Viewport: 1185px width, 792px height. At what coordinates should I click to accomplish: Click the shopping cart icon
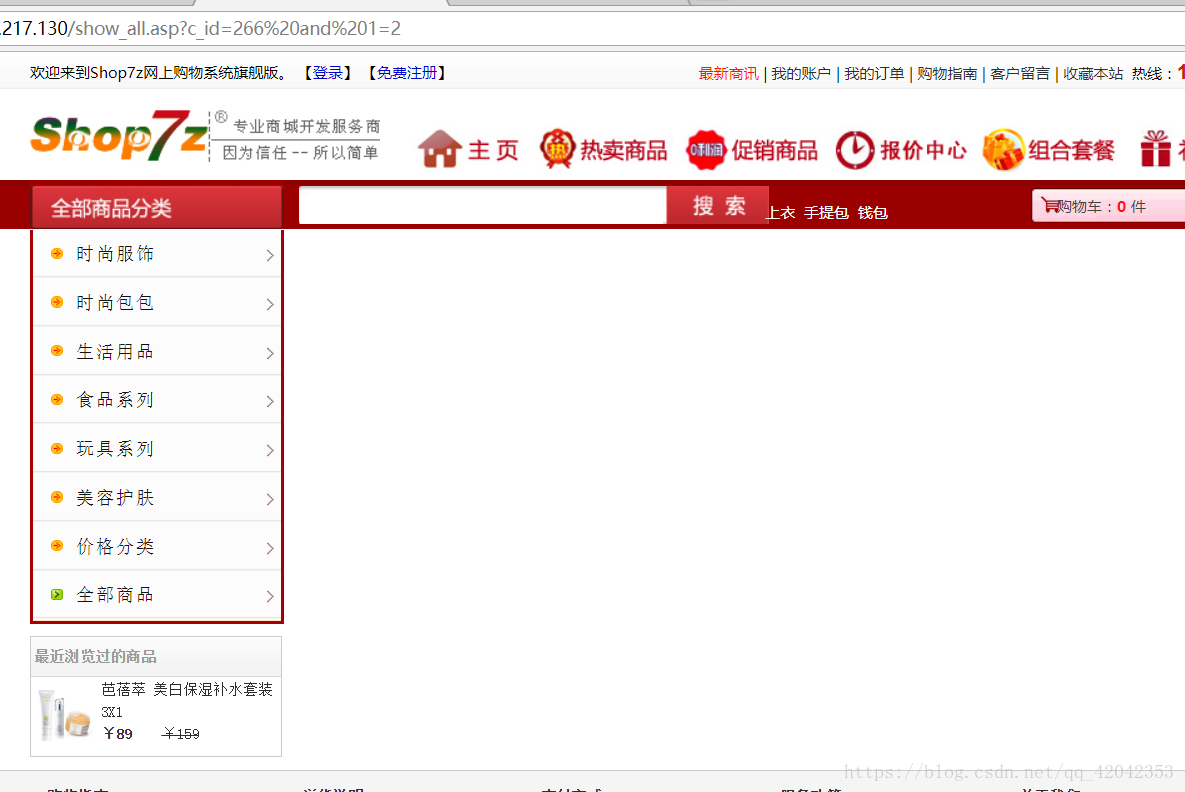(x=1050, y=205)
